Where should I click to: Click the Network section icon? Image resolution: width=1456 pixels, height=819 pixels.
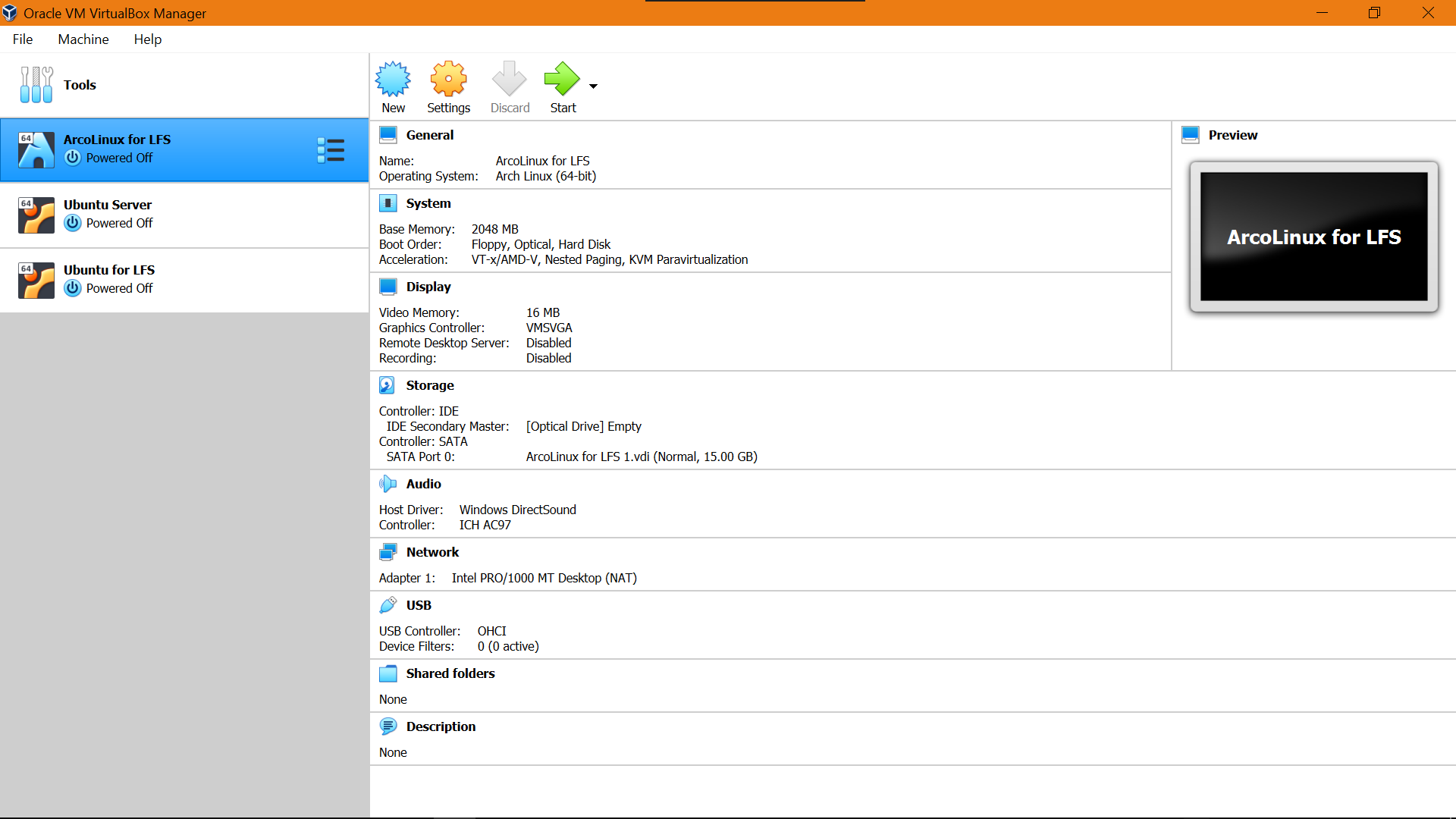pos(388,552)
